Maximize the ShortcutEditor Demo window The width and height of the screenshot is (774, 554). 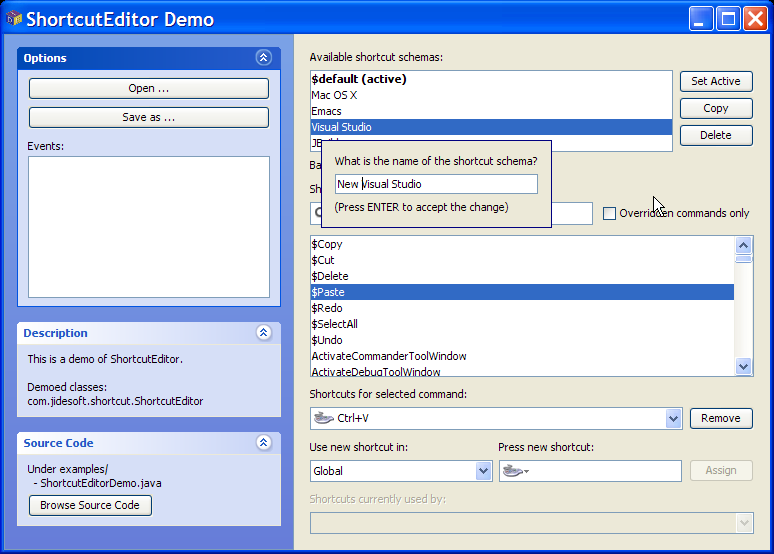(x=728, y=19)
